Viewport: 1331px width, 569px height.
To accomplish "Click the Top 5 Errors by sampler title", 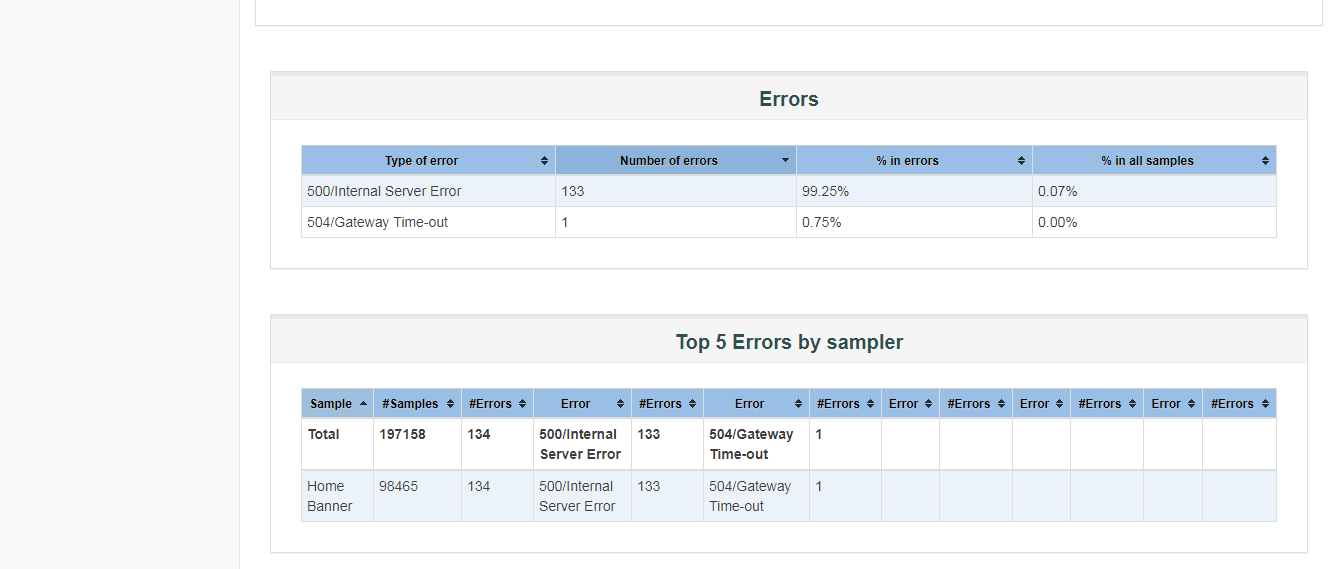I will click(x=789, y=342).
